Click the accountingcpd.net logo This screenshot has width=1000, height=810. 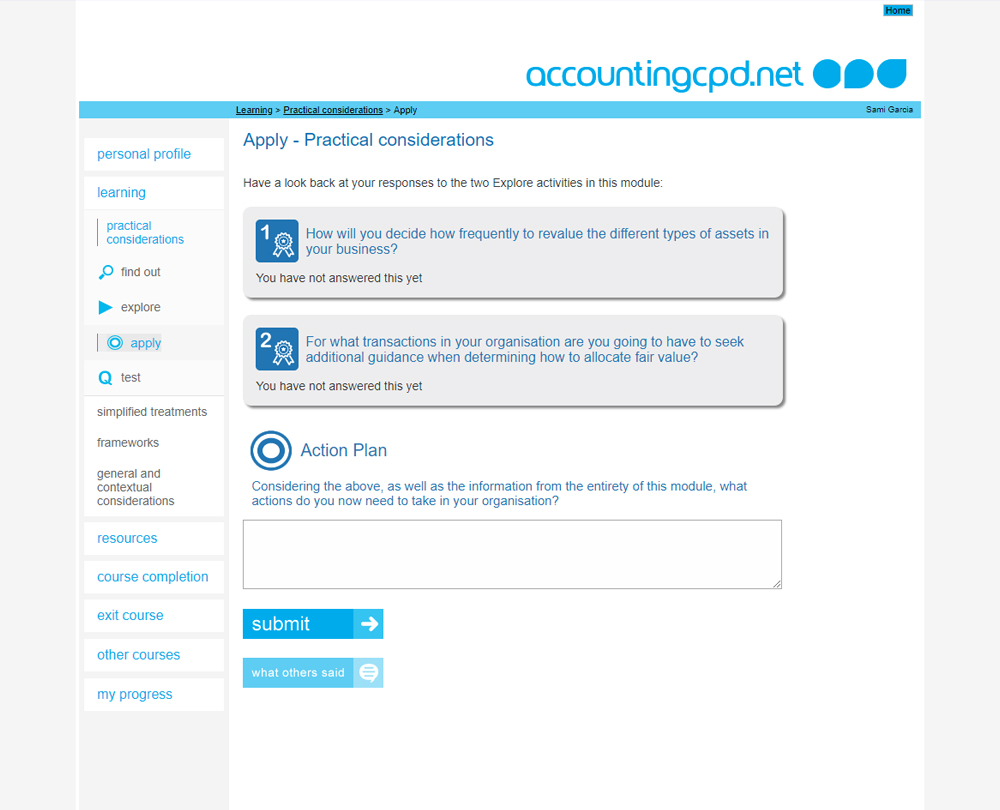[x=715, y=75]
